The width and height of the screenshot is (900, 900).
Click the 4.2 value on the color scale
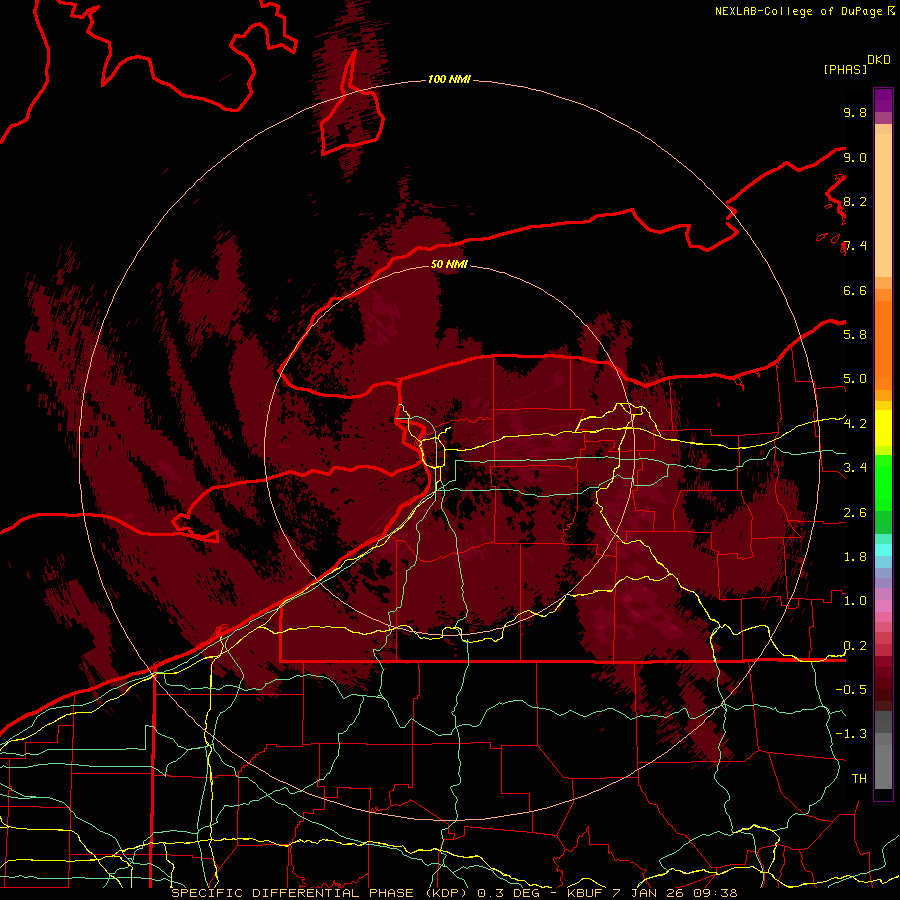coord(855,424)
